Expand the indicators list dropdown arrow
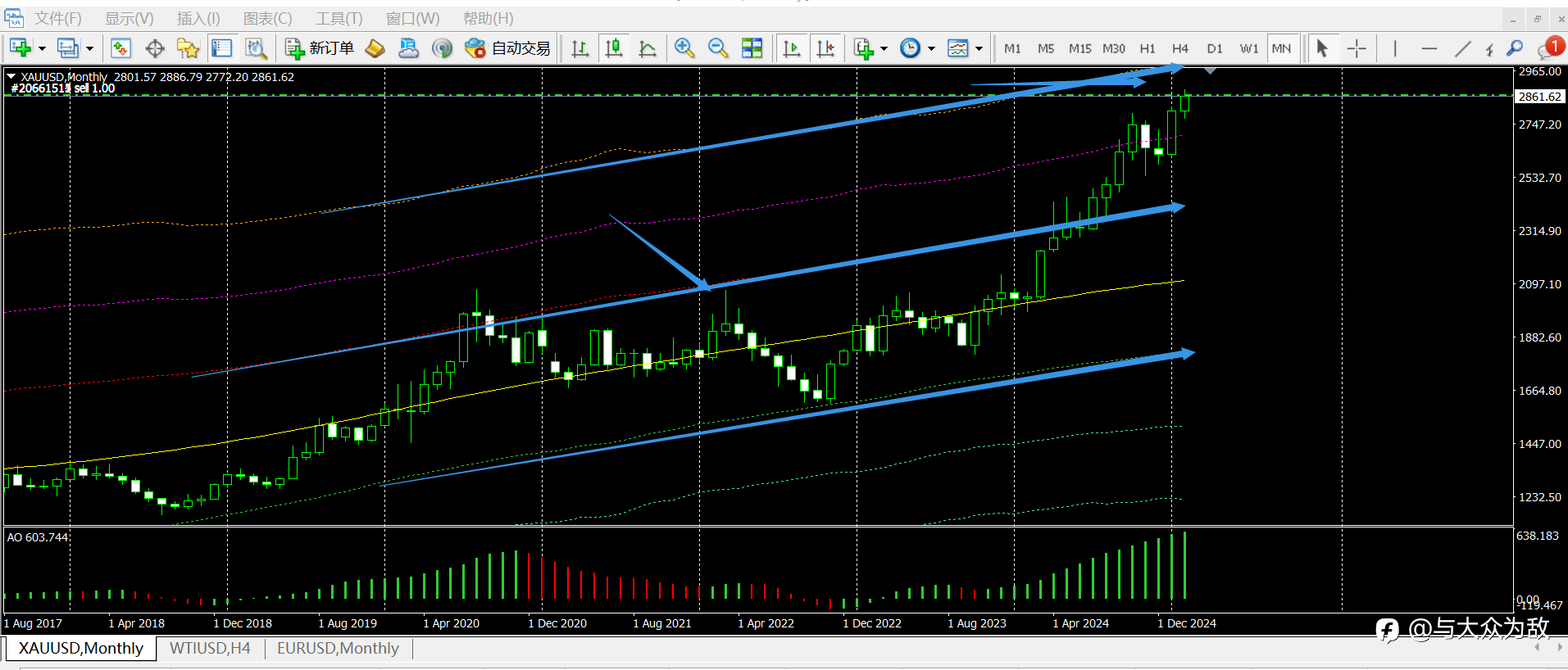Viewport: 1568px width, 670px height. pyautogui.click(x=884, y=49)
